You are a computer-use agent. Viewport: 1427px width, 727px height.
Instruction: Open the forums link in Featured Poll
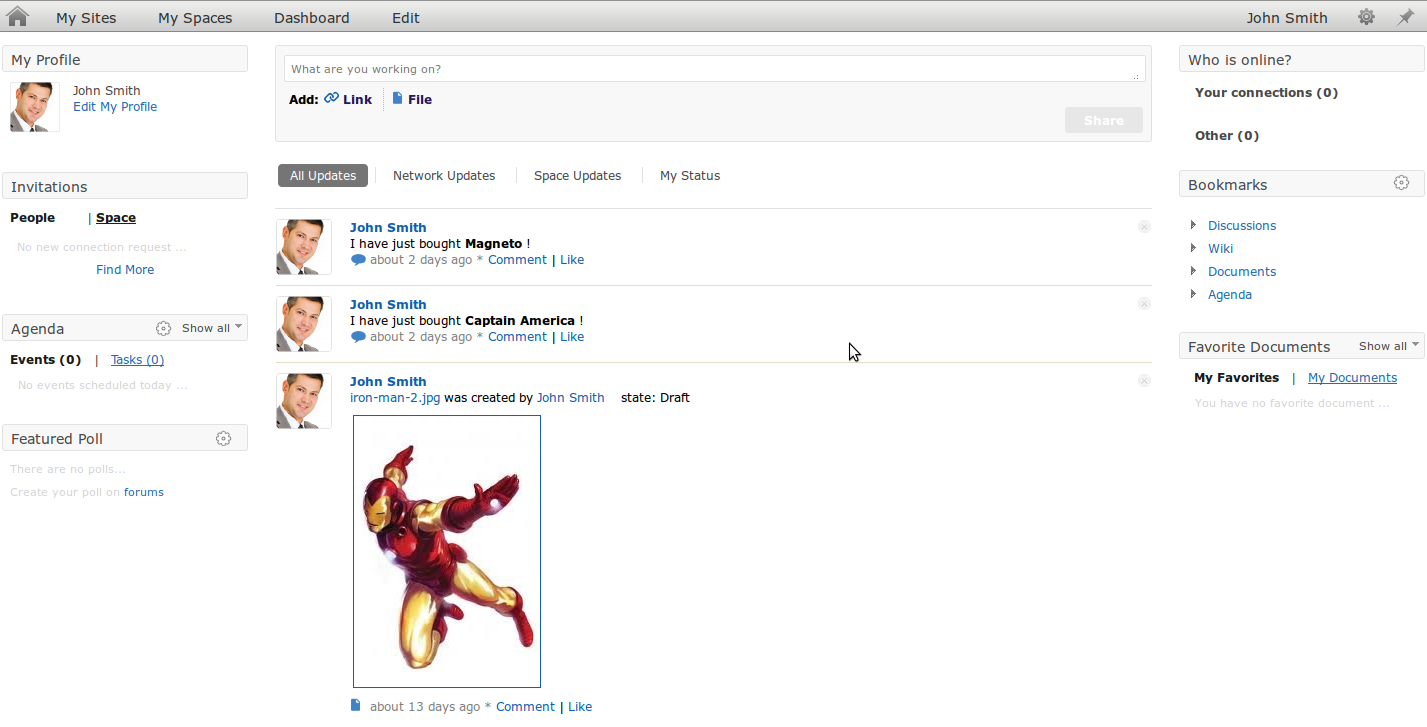[144, 492]
